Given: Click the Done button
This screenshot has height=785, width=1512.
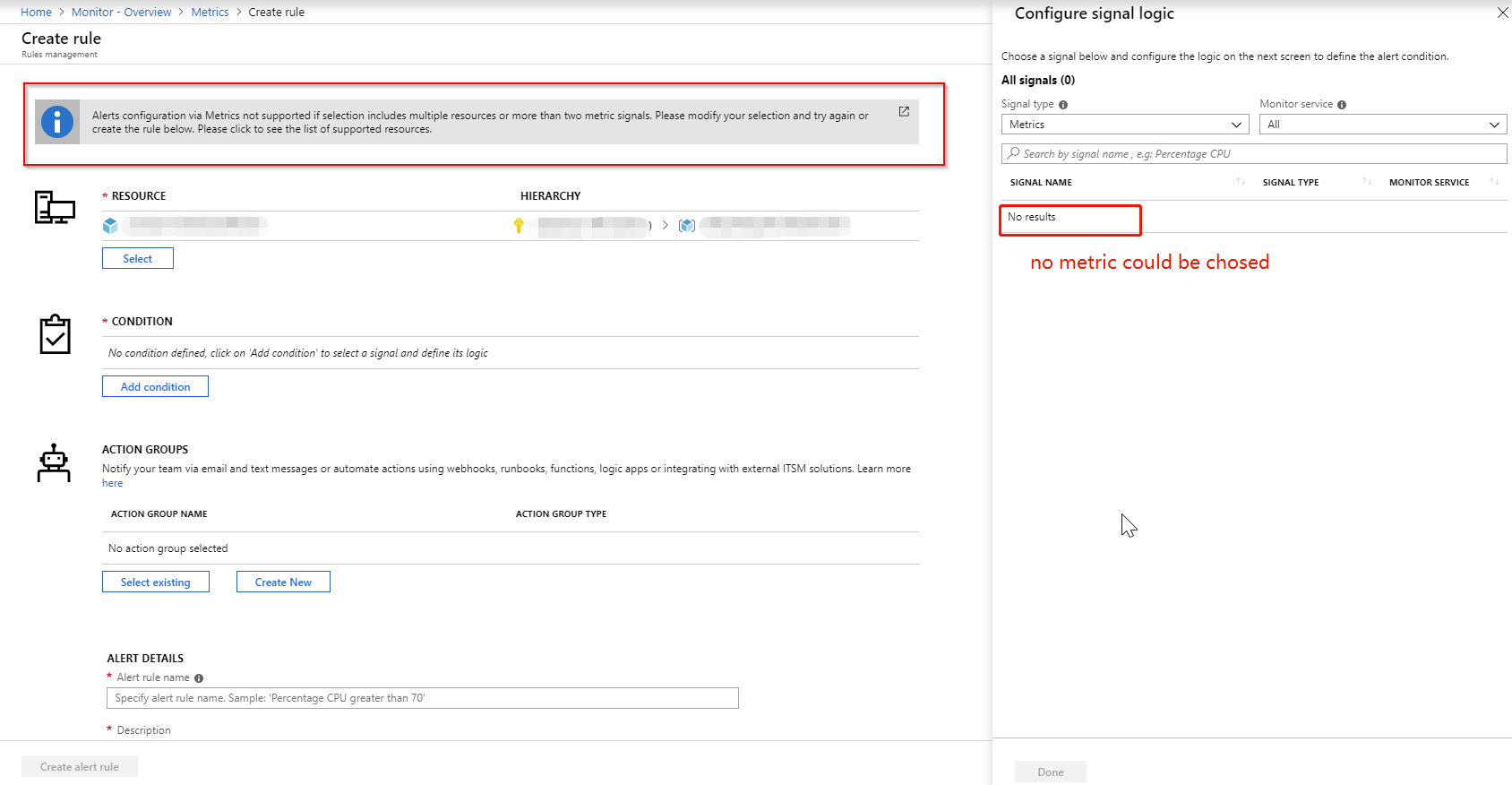Looking at the screenshot, I should [1051, 772].
